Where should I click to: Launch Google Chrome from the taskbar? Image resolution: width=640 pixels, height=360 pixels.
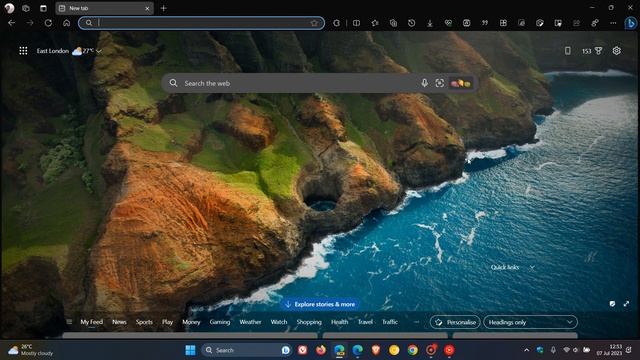click(x=412, y=350)
